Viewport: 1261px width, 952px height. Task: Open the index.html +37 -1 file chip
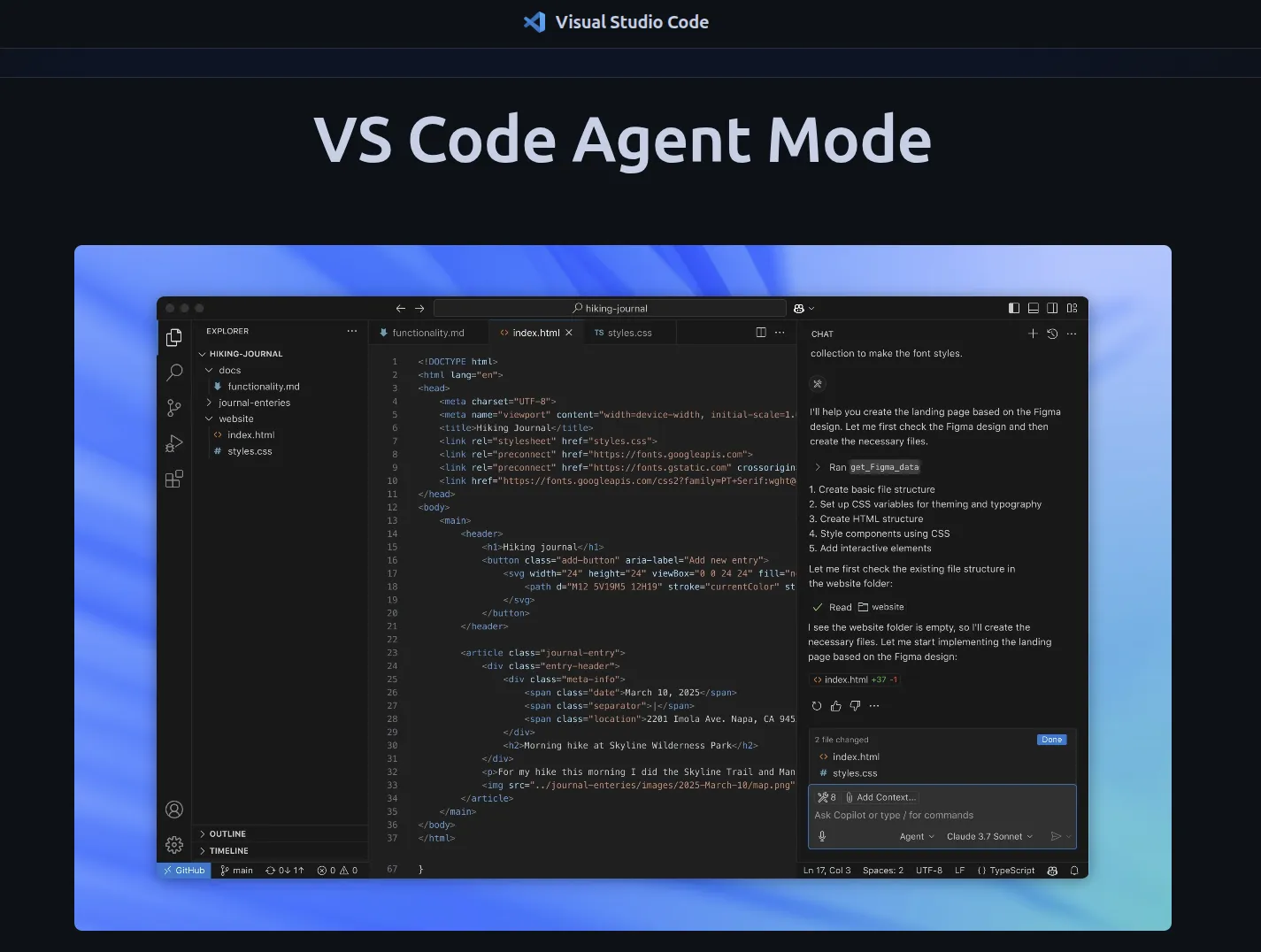click(x=855, y=679)
